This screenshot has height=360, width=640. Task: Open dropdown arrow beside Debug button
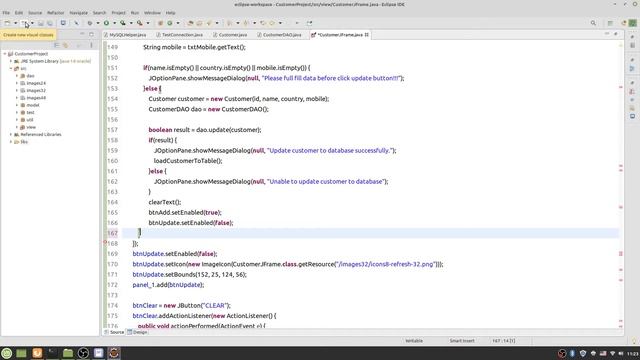[98, 23]
